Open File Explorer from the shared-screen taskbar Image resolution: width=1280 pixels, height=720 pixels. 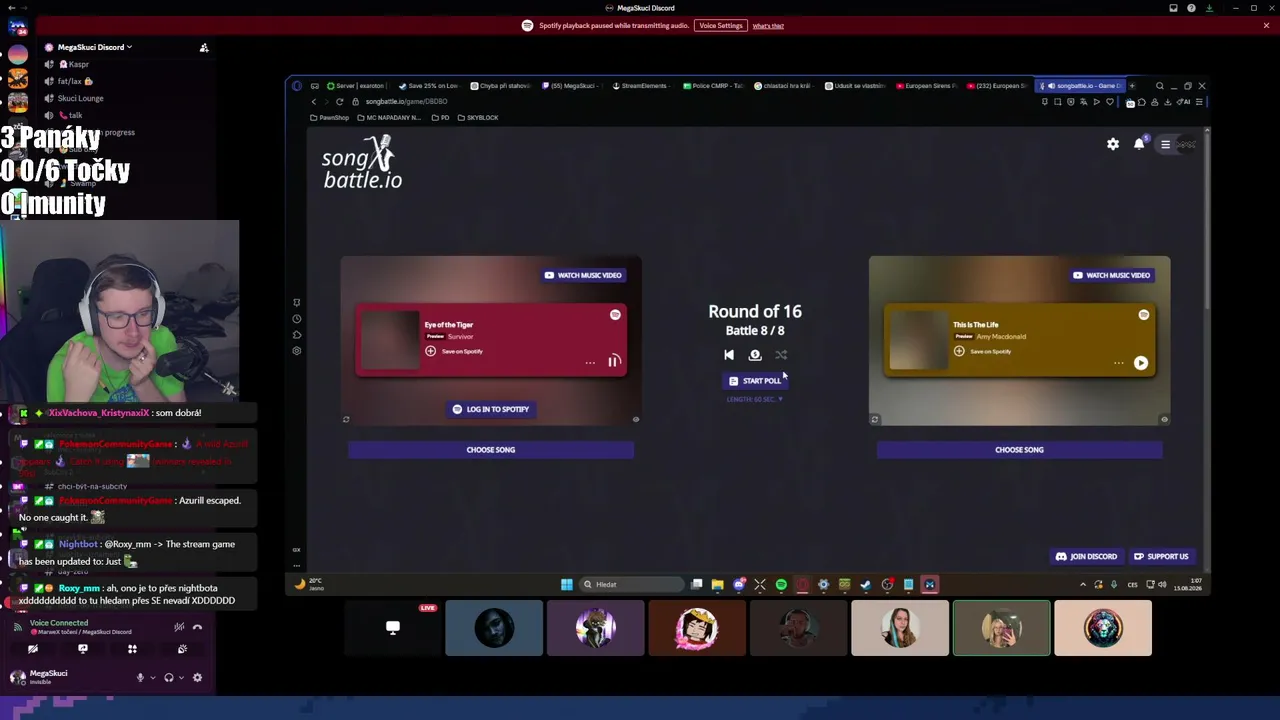pyautogui.click(x=717, y=585)
